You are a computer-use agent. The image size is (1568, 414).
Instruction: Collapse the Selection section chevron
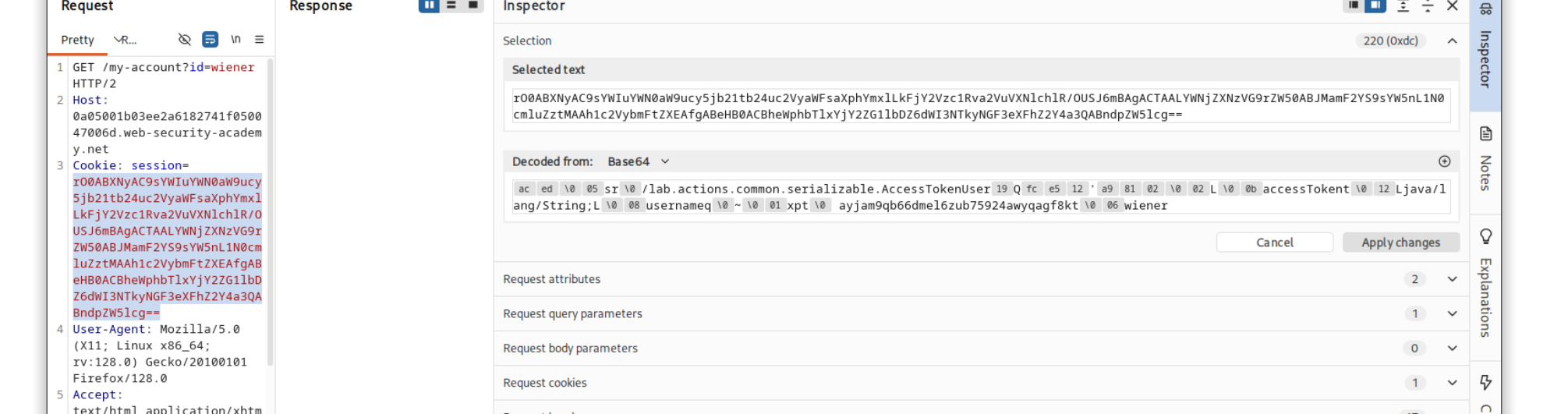coord(1452,41)
